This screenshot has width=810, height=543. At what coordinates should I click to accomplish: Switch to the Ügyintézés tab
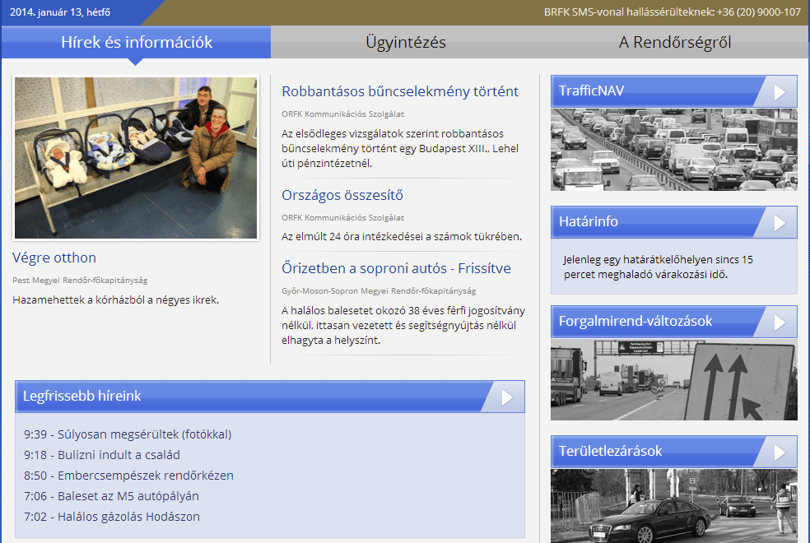406,42
